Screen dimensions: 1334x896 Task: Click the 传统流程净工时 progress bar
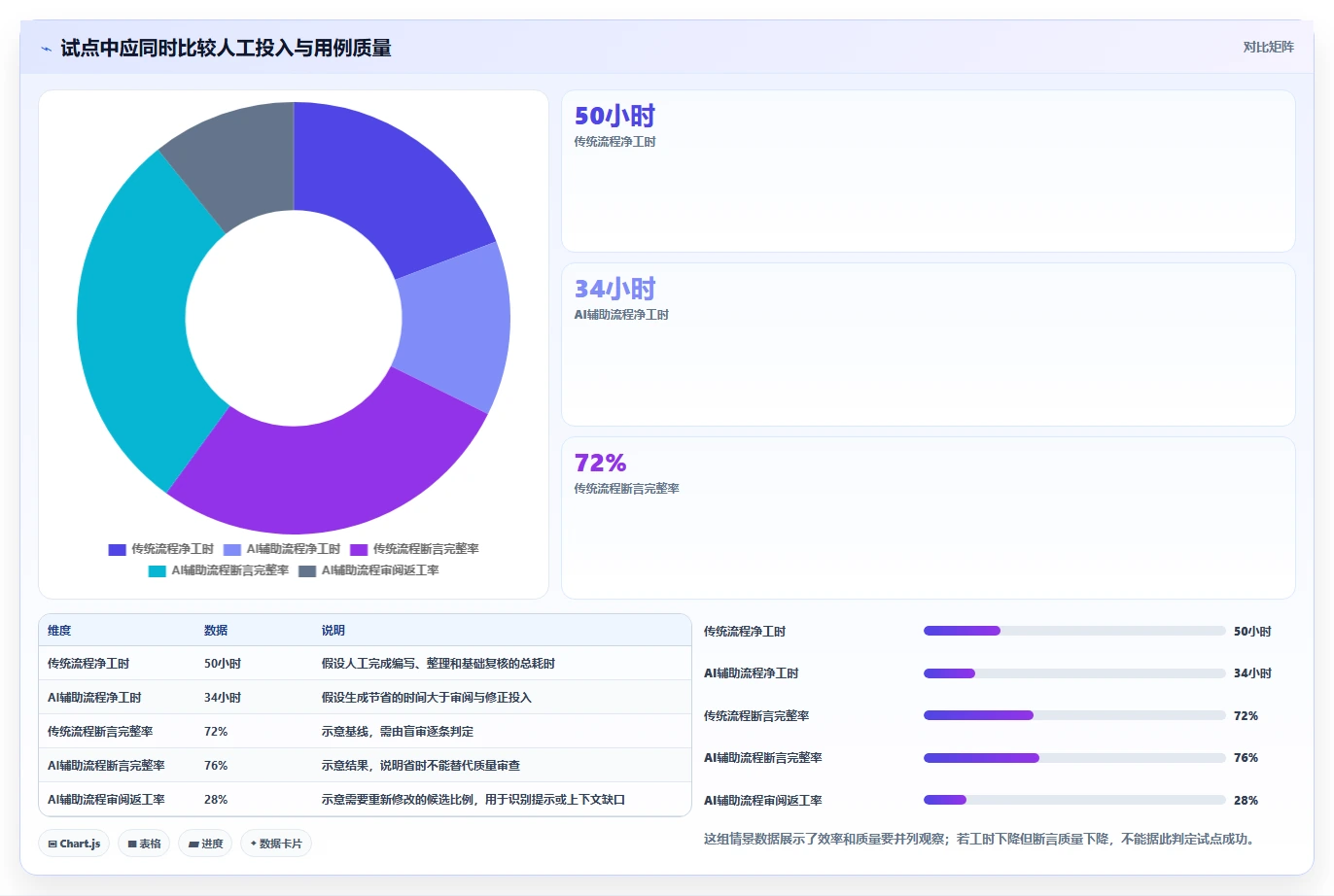1074,631
